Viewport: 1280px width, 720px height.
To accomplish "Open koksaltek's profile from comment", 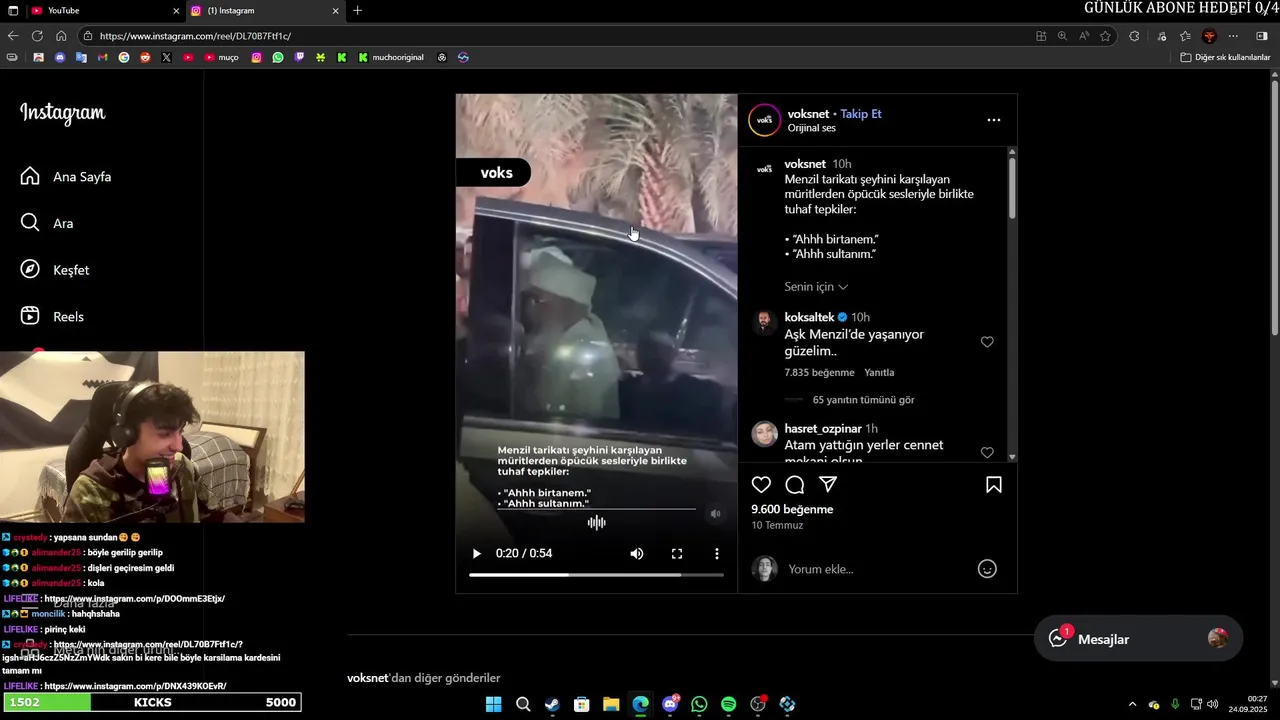I will tap(809, 317).
